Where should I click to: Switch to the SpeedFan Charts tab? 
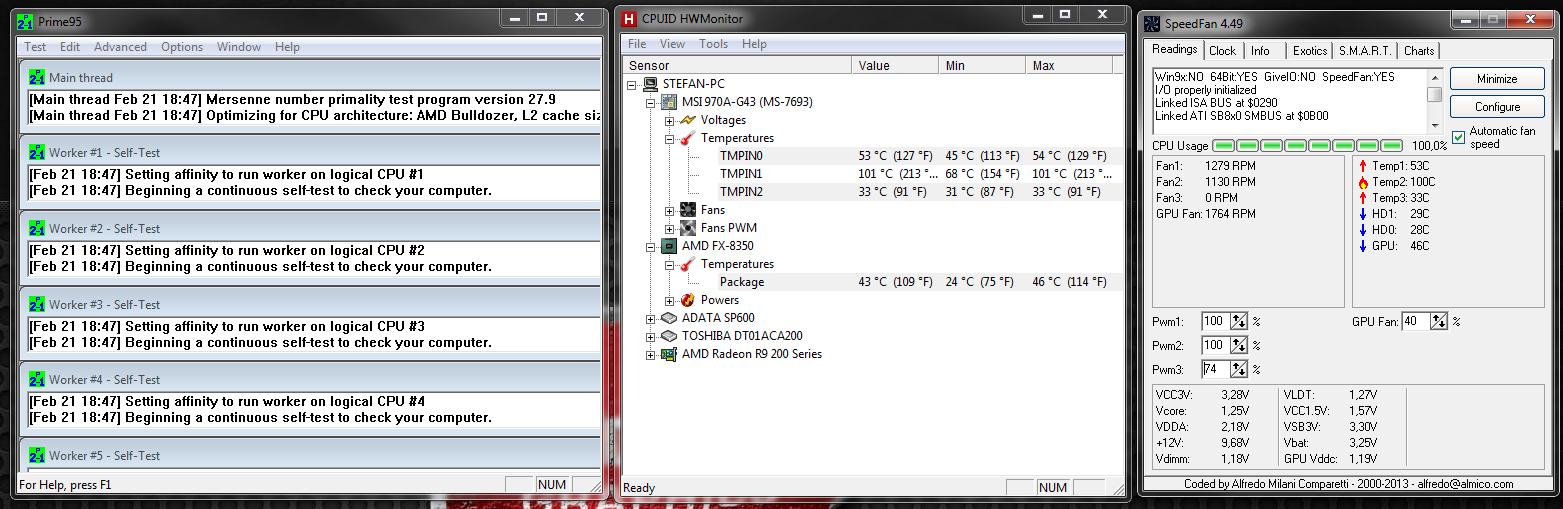(x=1419, y=51)
